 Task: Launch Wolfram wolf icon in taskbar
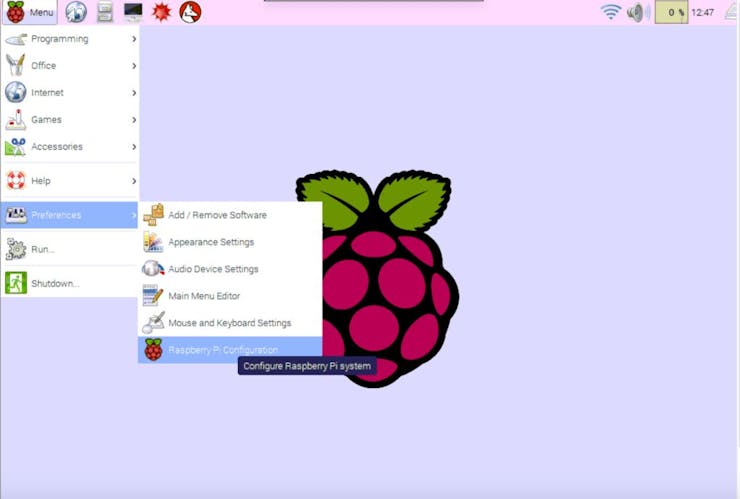point(190,12)
